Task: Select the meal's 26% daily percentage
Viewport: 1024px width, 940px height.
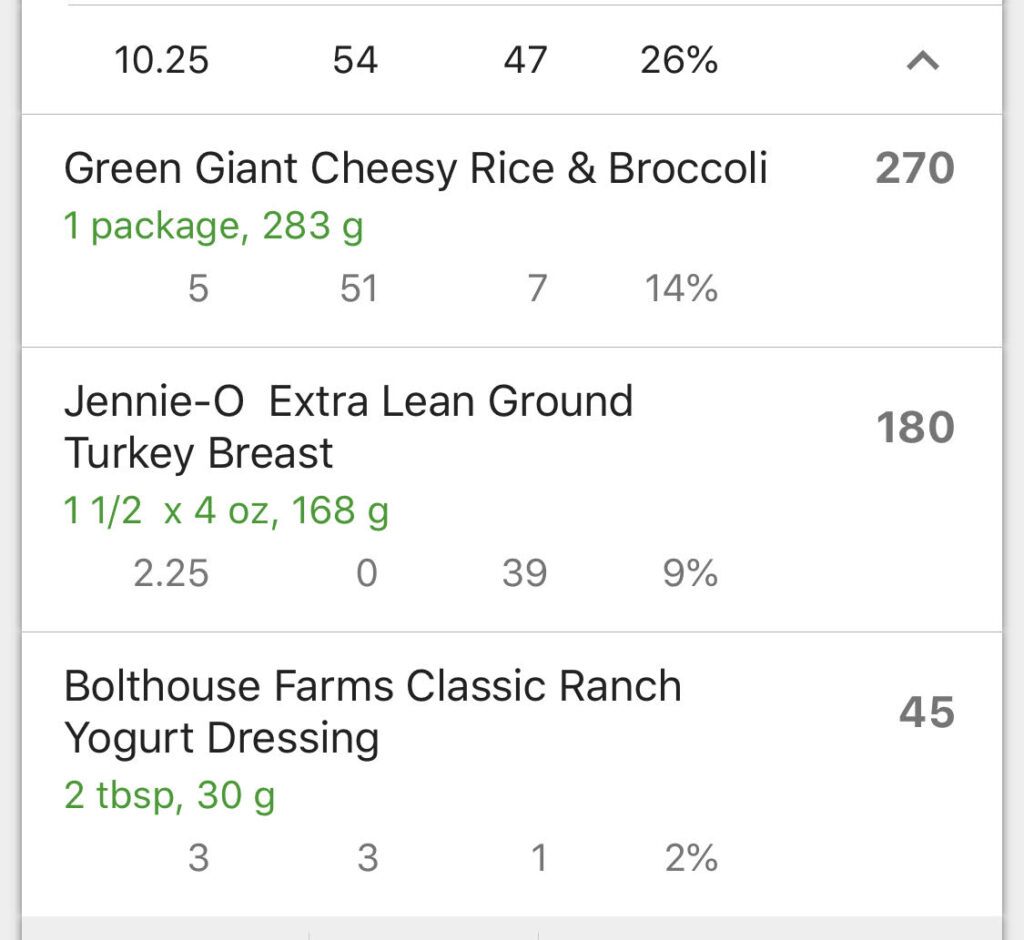Action: pos(679,60)
